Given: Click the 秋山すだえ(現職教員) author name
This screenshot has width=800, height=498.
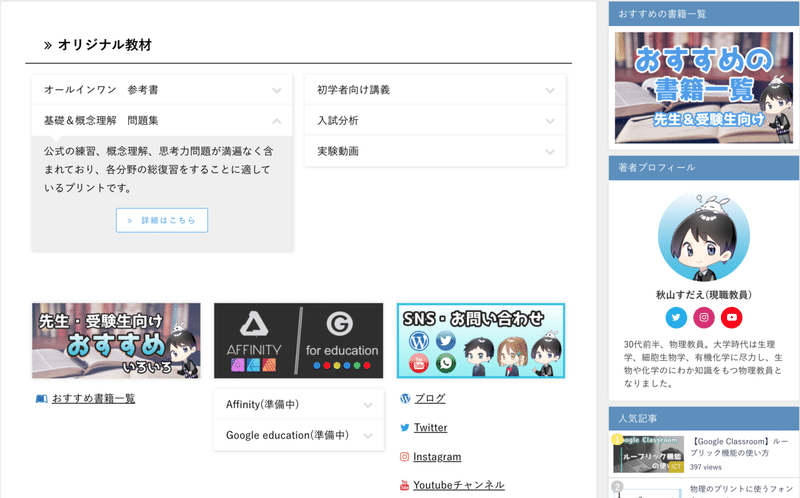Looking at the screenshot, I should tap(704, 295).
